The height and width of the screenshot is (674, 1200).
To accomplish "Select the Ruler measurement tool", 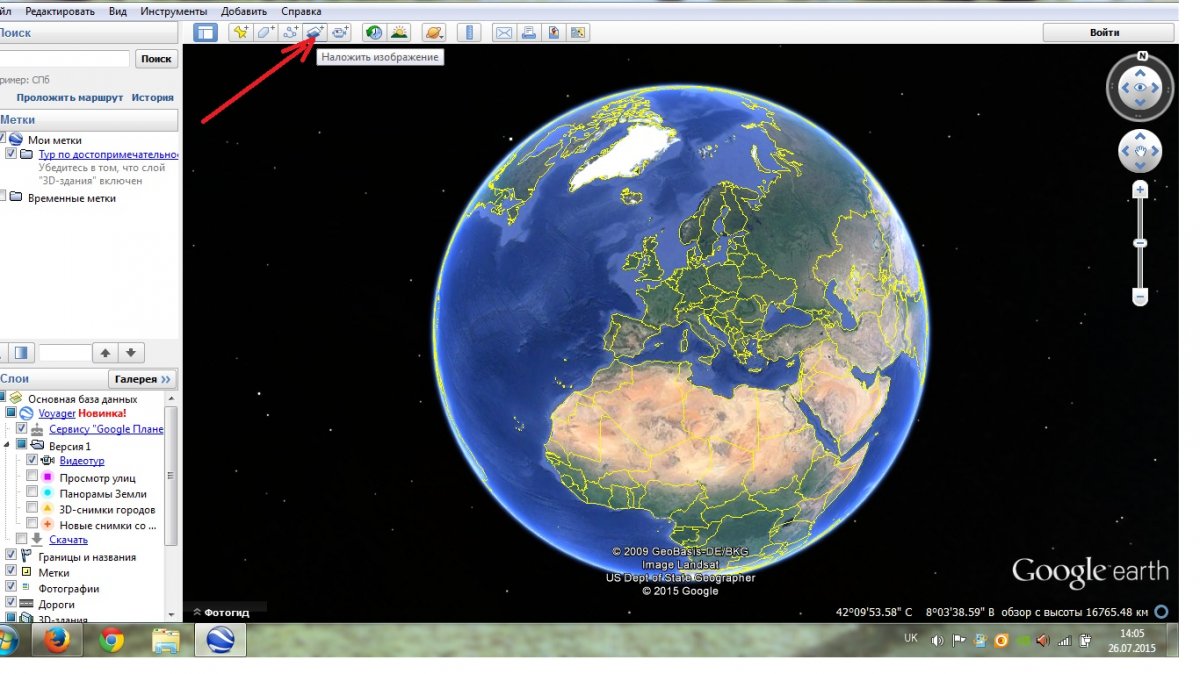I will click(x=469, y=33).
